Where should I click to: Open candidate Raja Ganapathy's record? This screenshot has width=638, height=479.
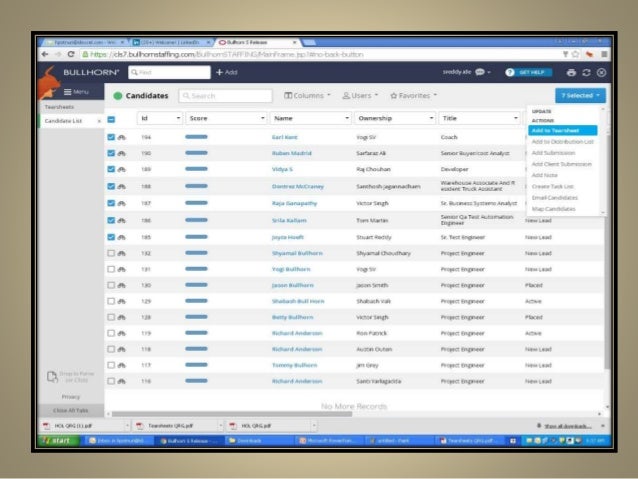coord(294,203)
